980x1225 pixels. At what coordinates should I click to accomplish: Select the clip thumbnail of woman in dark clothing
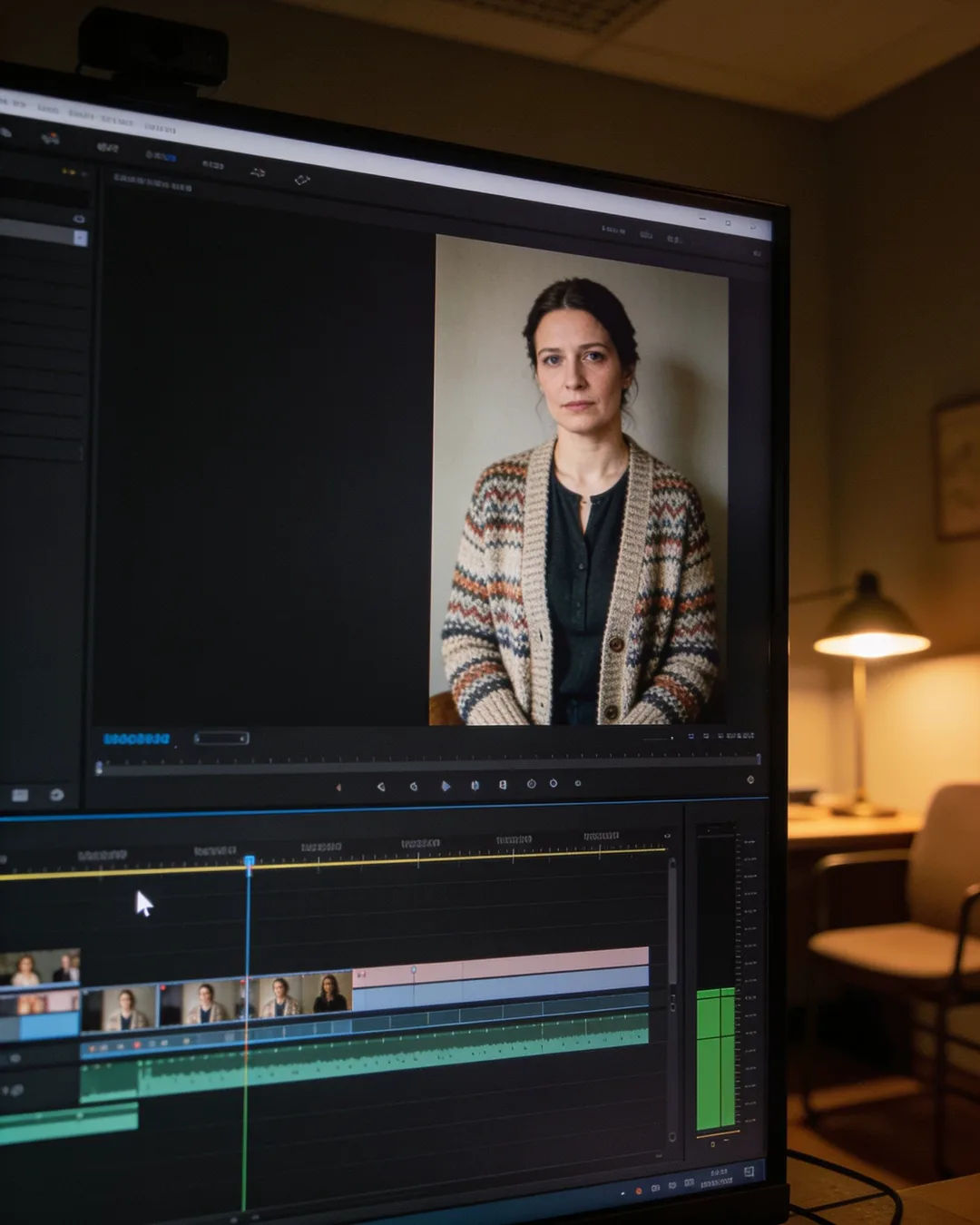tap(328, 994)
